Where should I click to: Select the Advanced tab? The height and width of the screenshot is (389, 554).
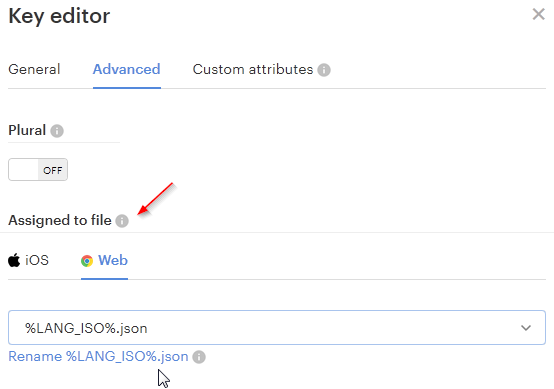point(126,69)
